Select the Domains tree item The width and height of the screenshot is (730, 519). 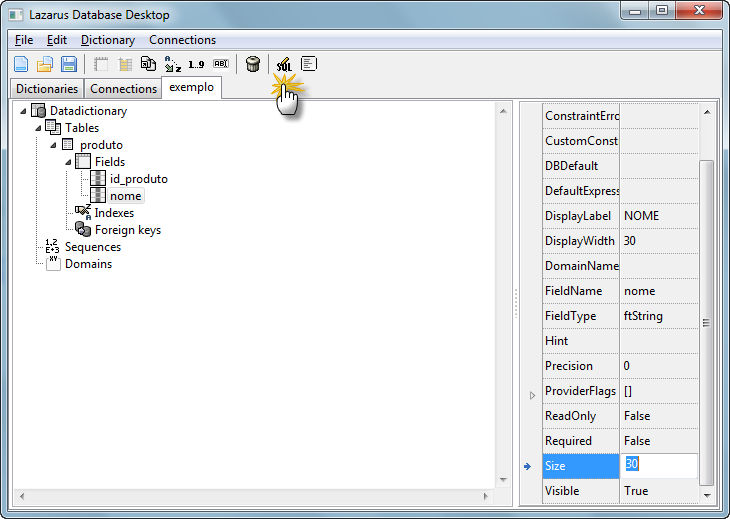[88, 264]
